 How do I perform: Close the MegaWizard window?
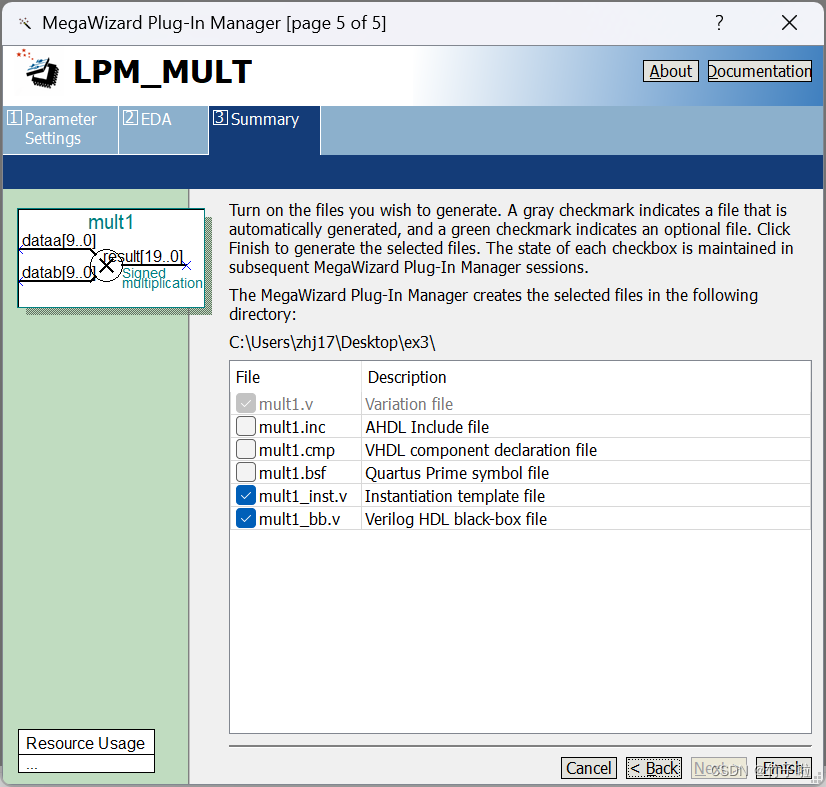(789, 23)
